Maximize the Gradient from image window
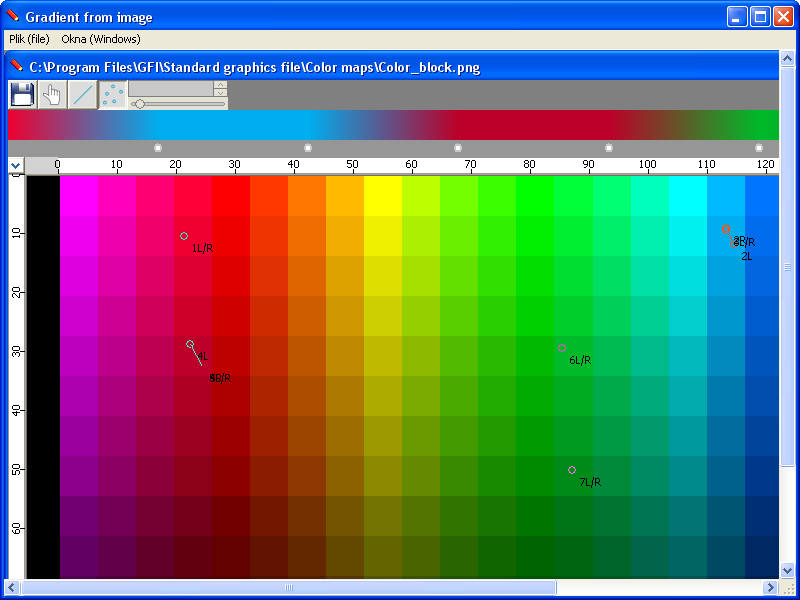 click(760, 17)
